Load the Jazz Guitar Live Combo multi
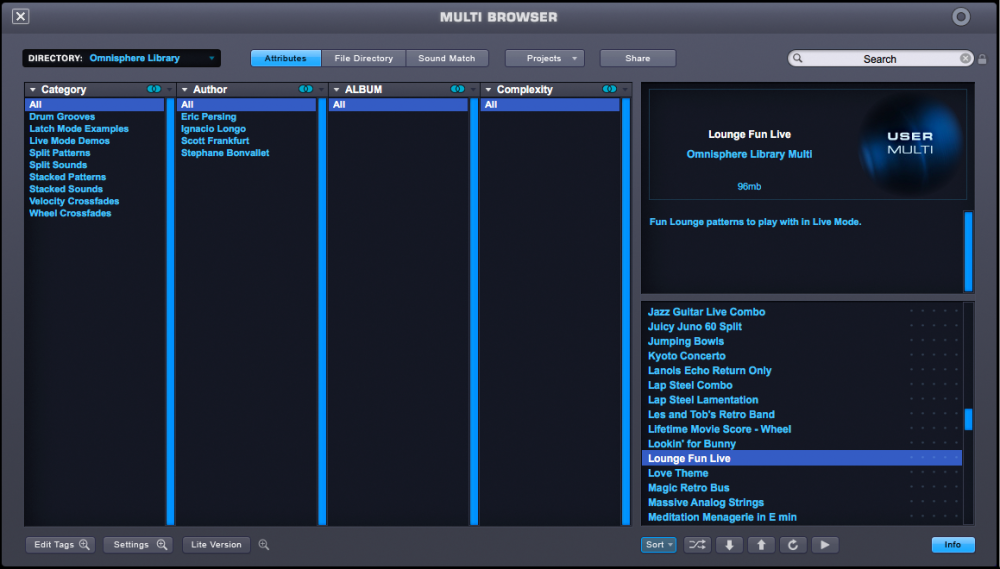 click(x=707, y=312)
